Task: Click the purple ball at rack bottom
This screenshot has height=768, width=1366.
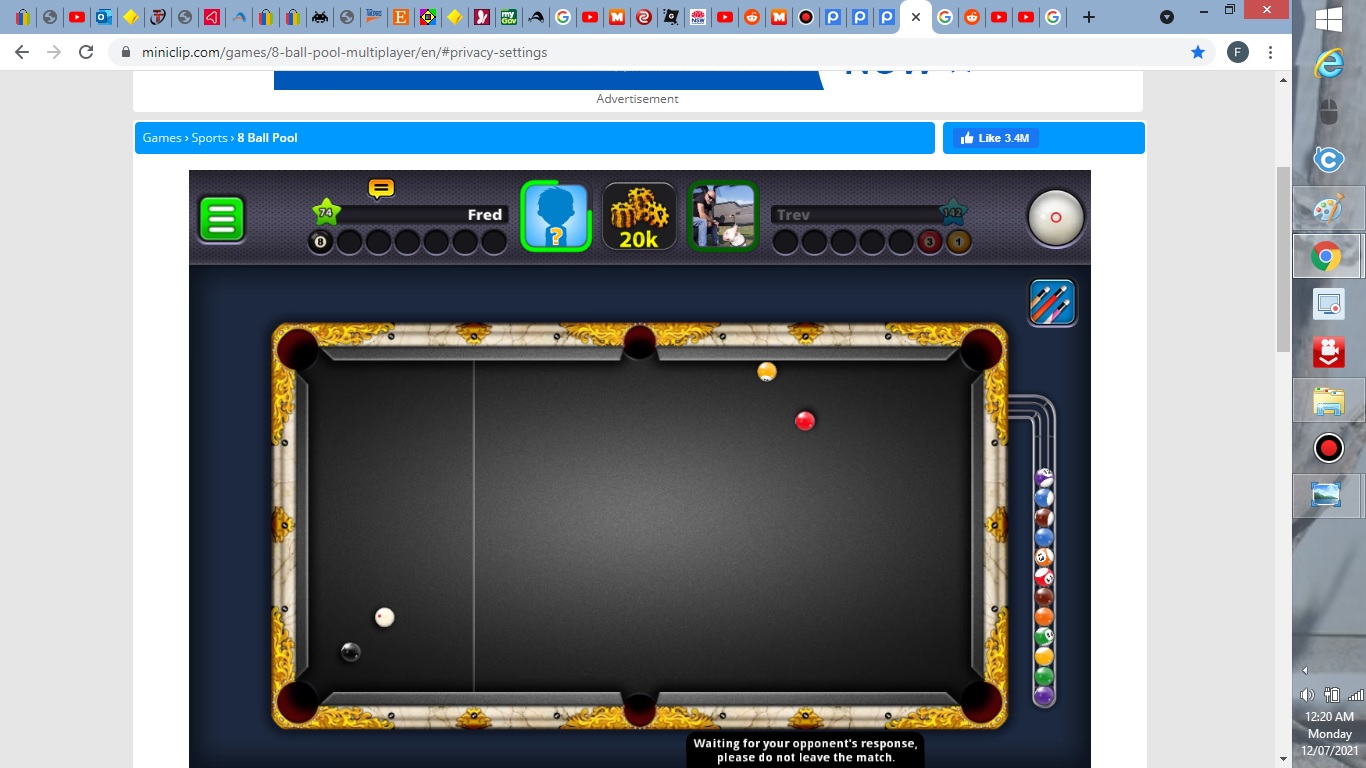Action: (1044, 696)
